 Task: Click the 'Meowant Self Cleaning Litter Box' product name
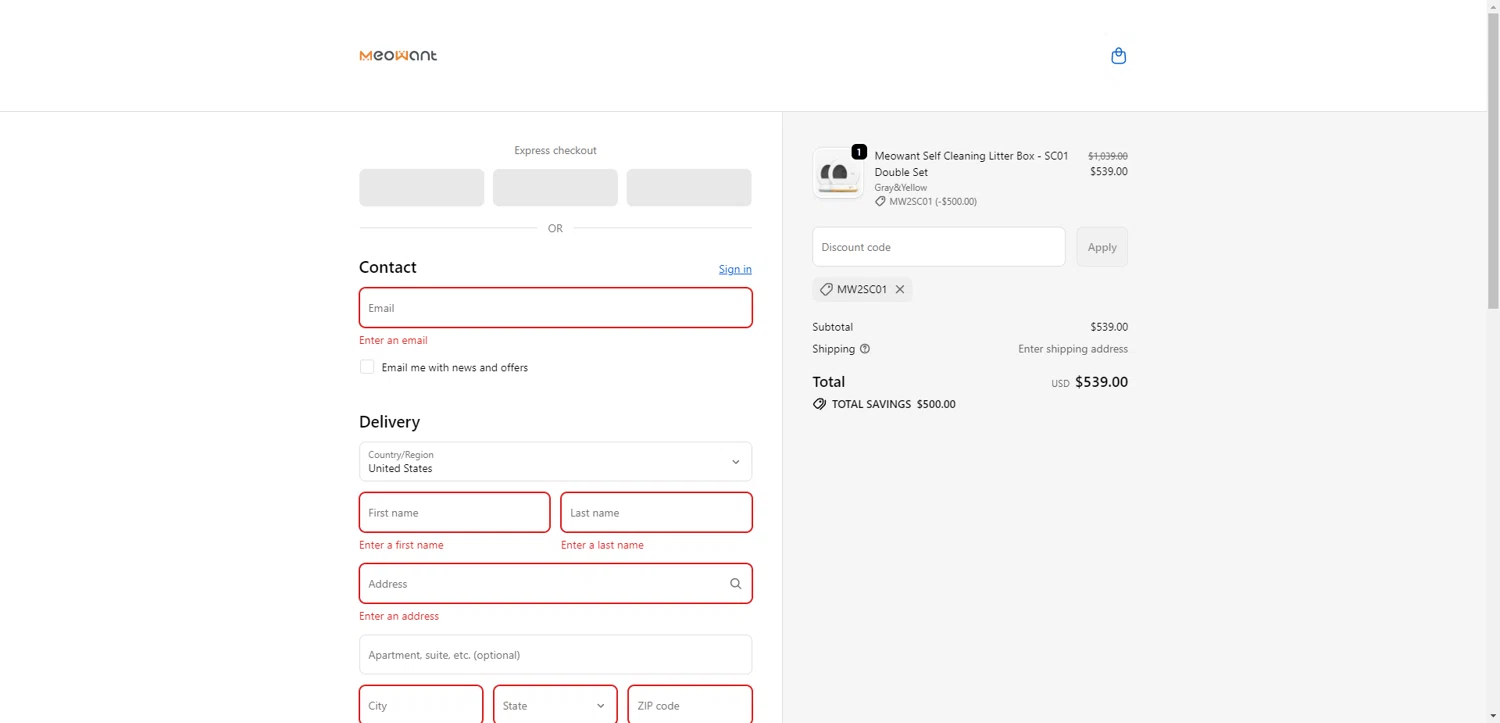(x=971, y=164)
